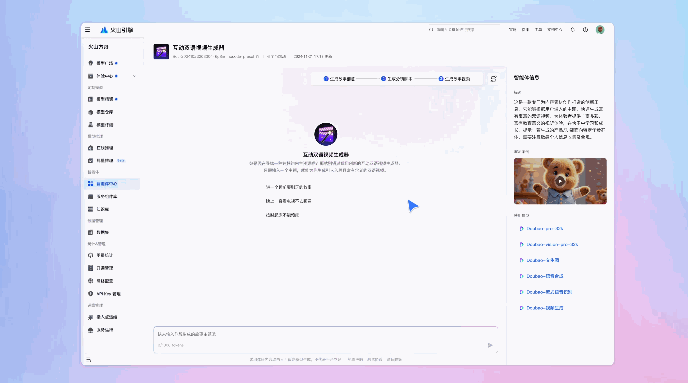The image size is (688, 383).
Task: Focus the search field in the top bar
Action: click(x=463, y=29)
